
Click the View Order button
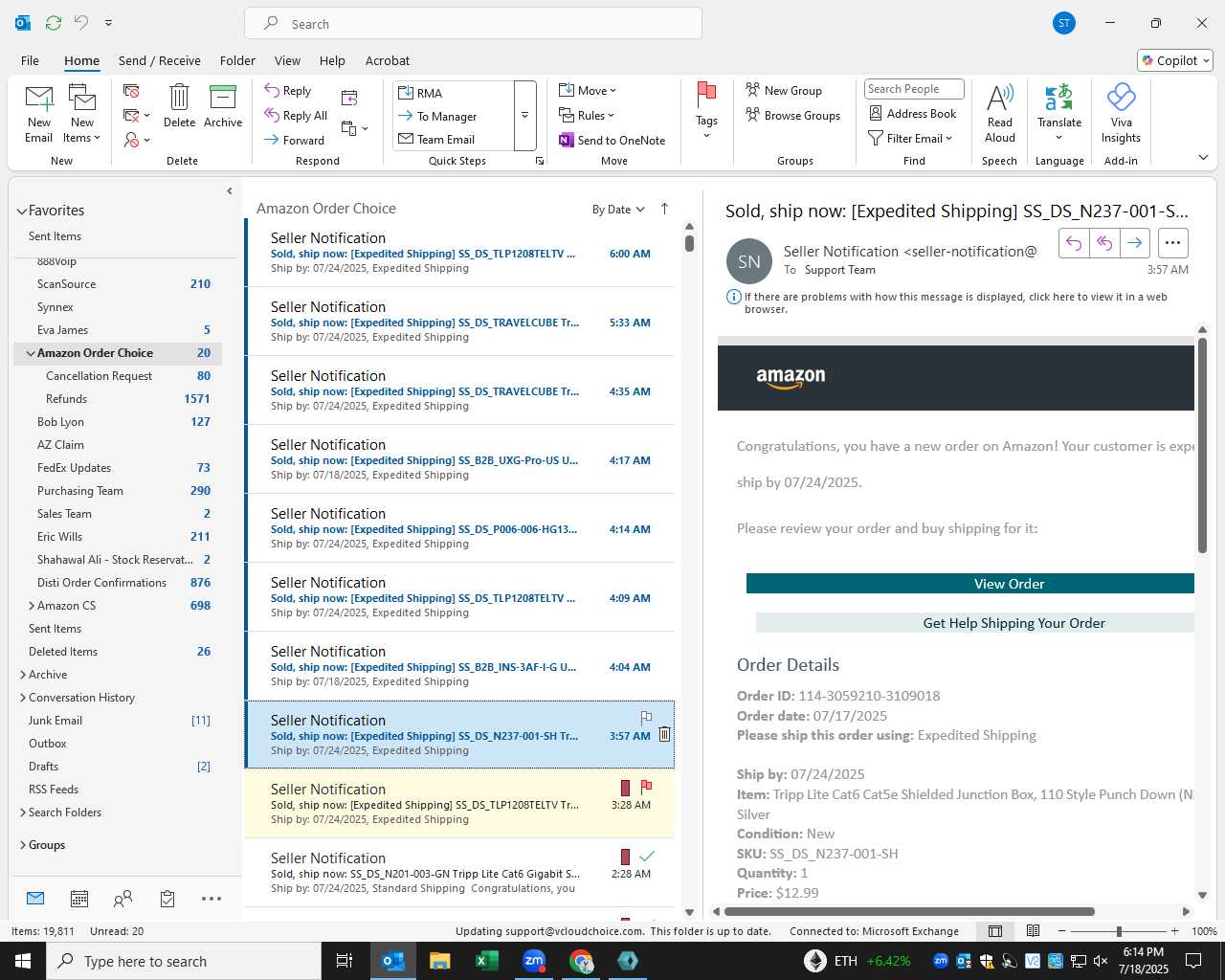click(970, 584)
